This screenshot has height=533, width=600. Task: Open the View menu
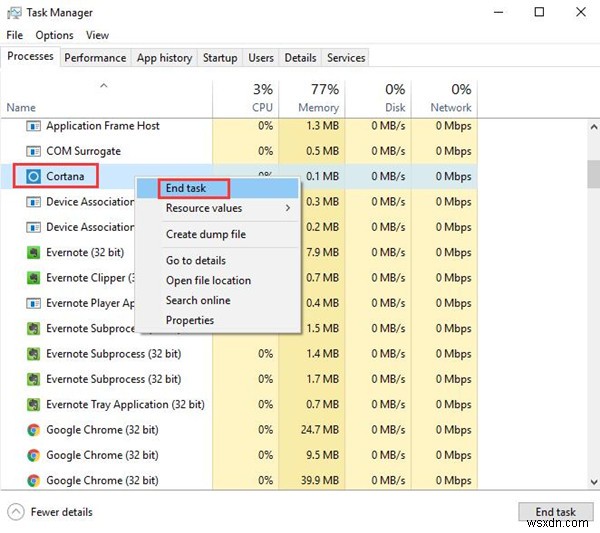coord(97,35)
